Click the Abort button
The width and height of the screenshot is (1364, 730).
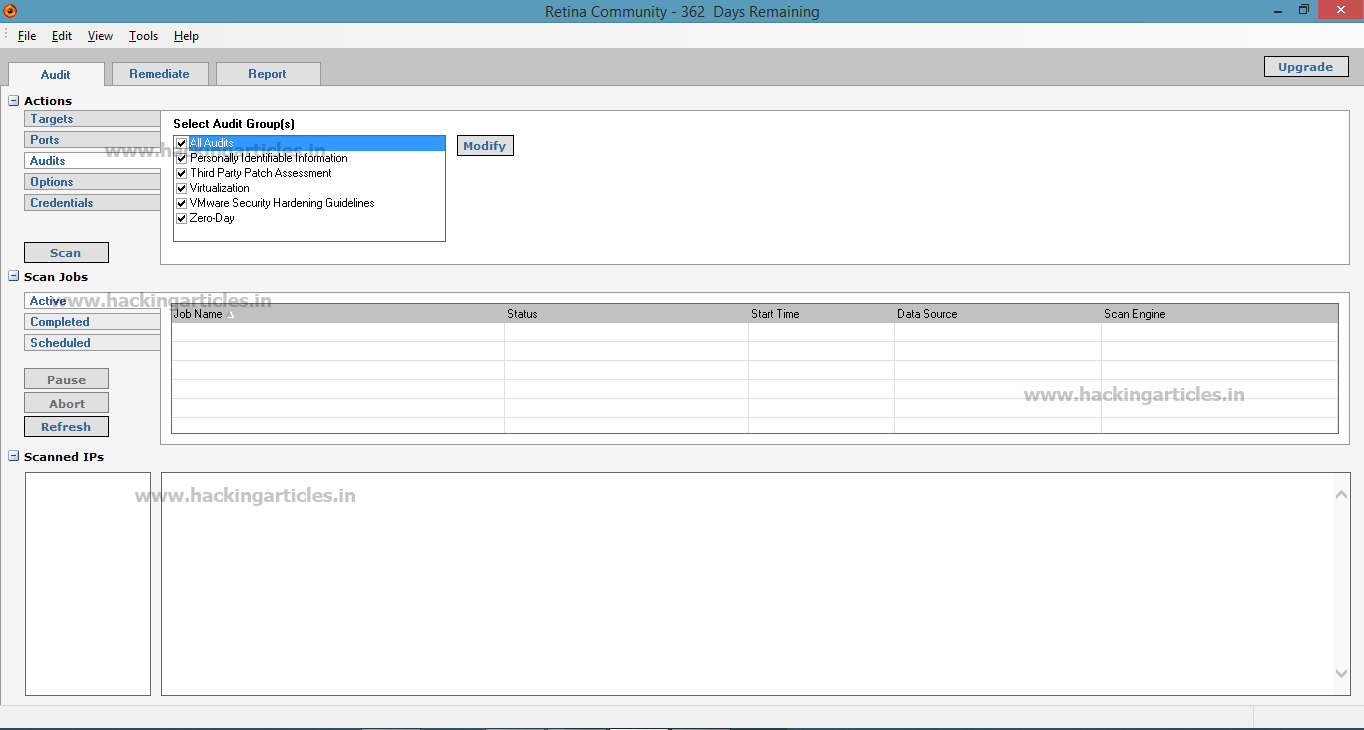(x=66, y=404)
